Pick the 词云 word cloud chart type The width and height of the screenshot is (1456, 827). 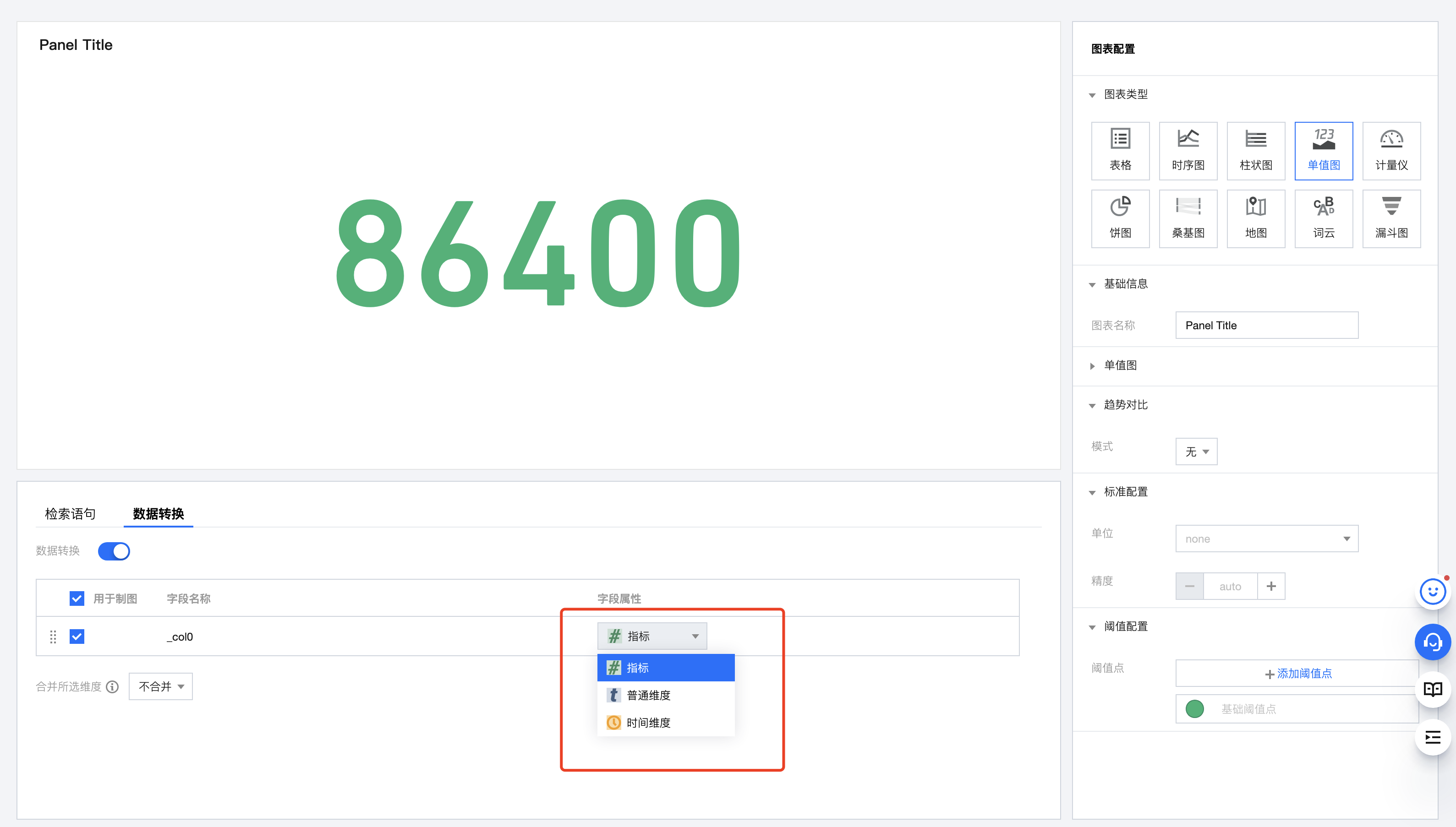tap(1323, 218)
